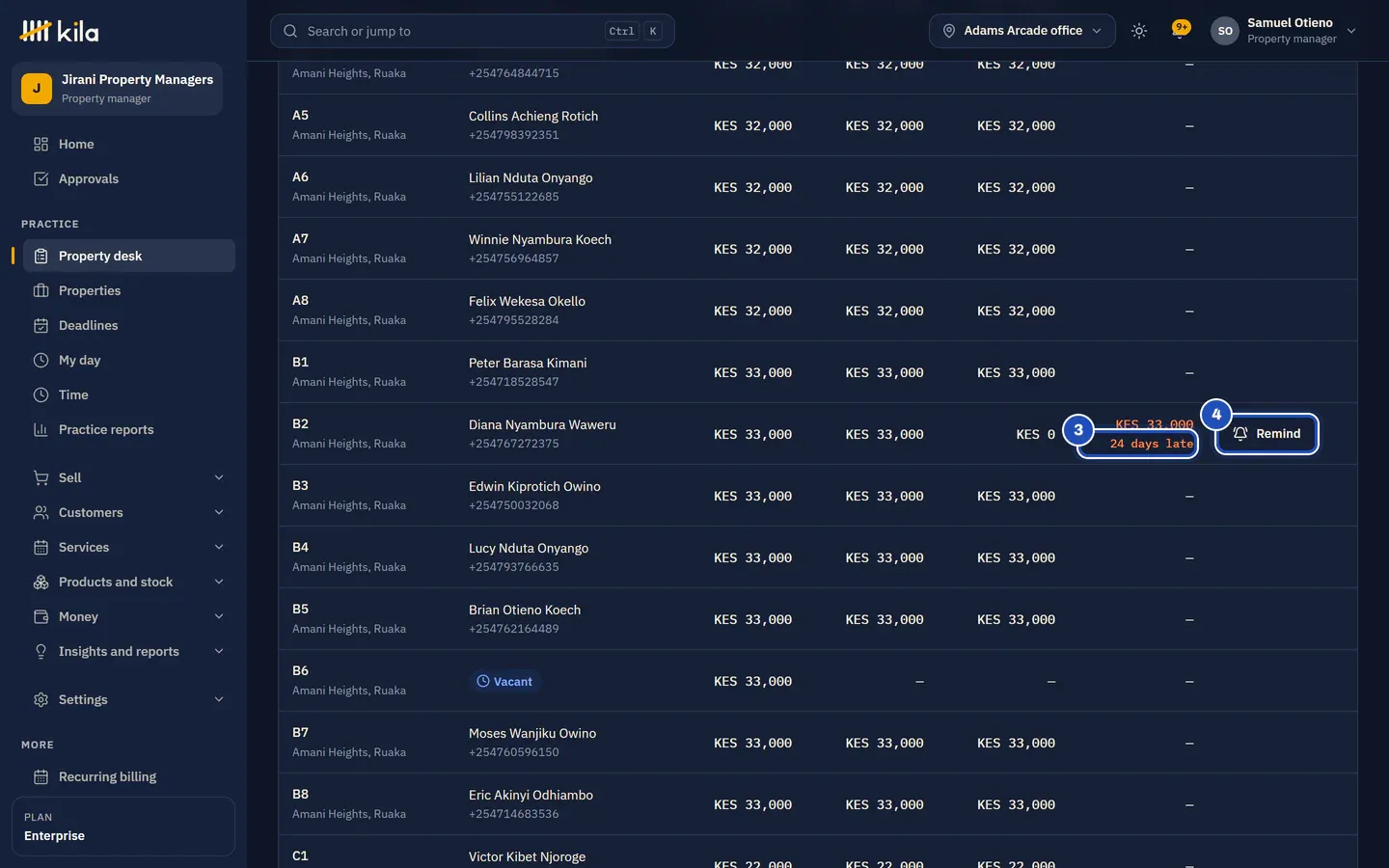Open Practice reports chart item
This screenshot has width=1389, height=868.
coord(129,429)
